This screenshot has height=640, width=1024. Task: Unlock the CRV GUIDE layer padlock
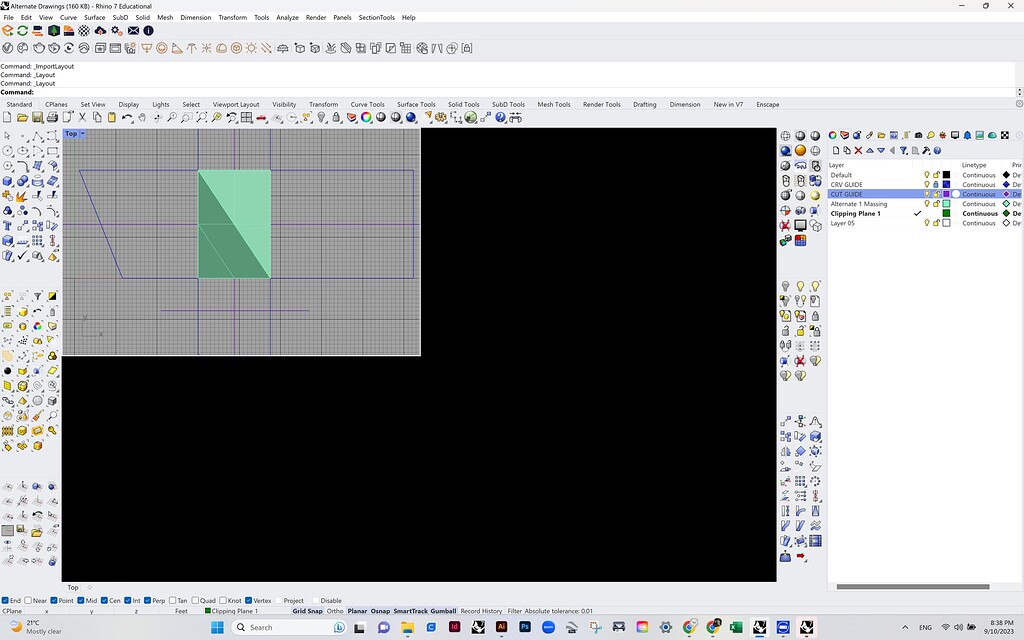tap(935, 184)
